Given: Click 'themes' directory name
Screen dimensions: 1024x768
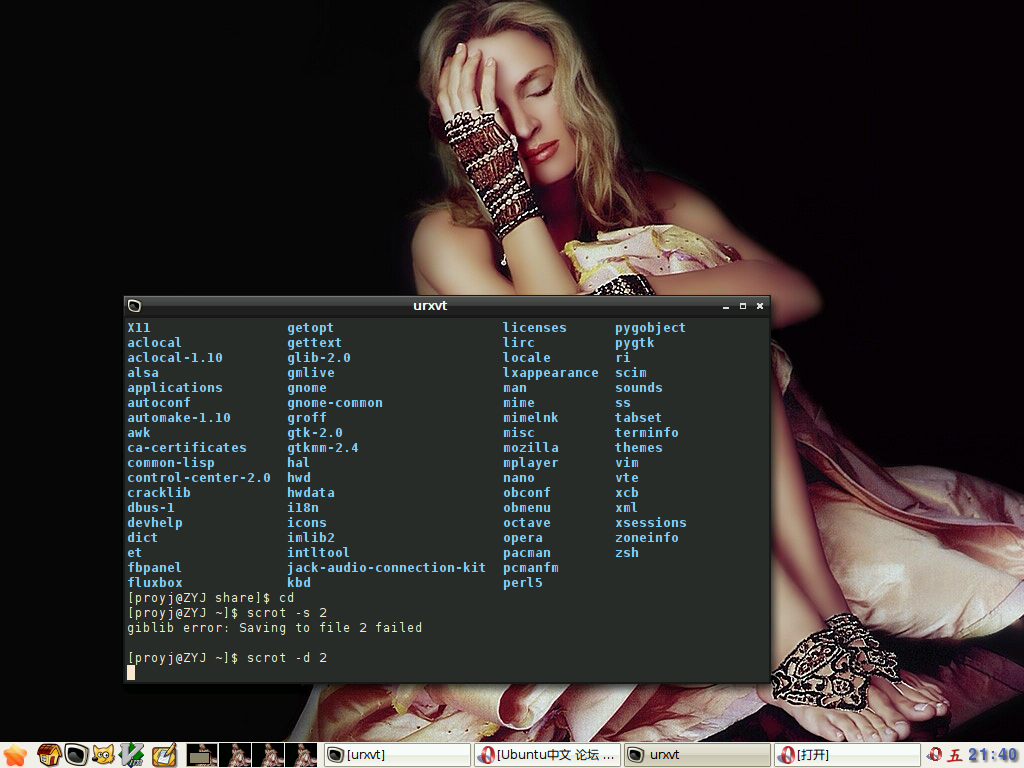Looking at the screenshot, I should 638,448.
